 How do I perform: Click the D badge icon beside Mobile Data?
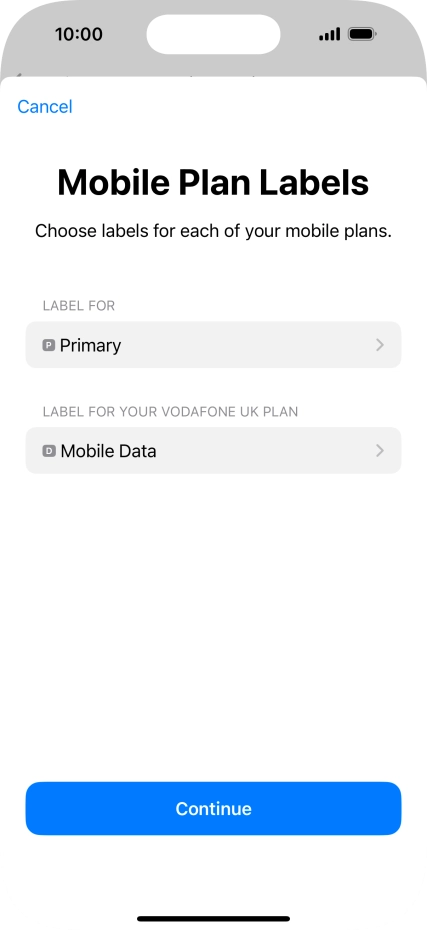tap(49, 451)
